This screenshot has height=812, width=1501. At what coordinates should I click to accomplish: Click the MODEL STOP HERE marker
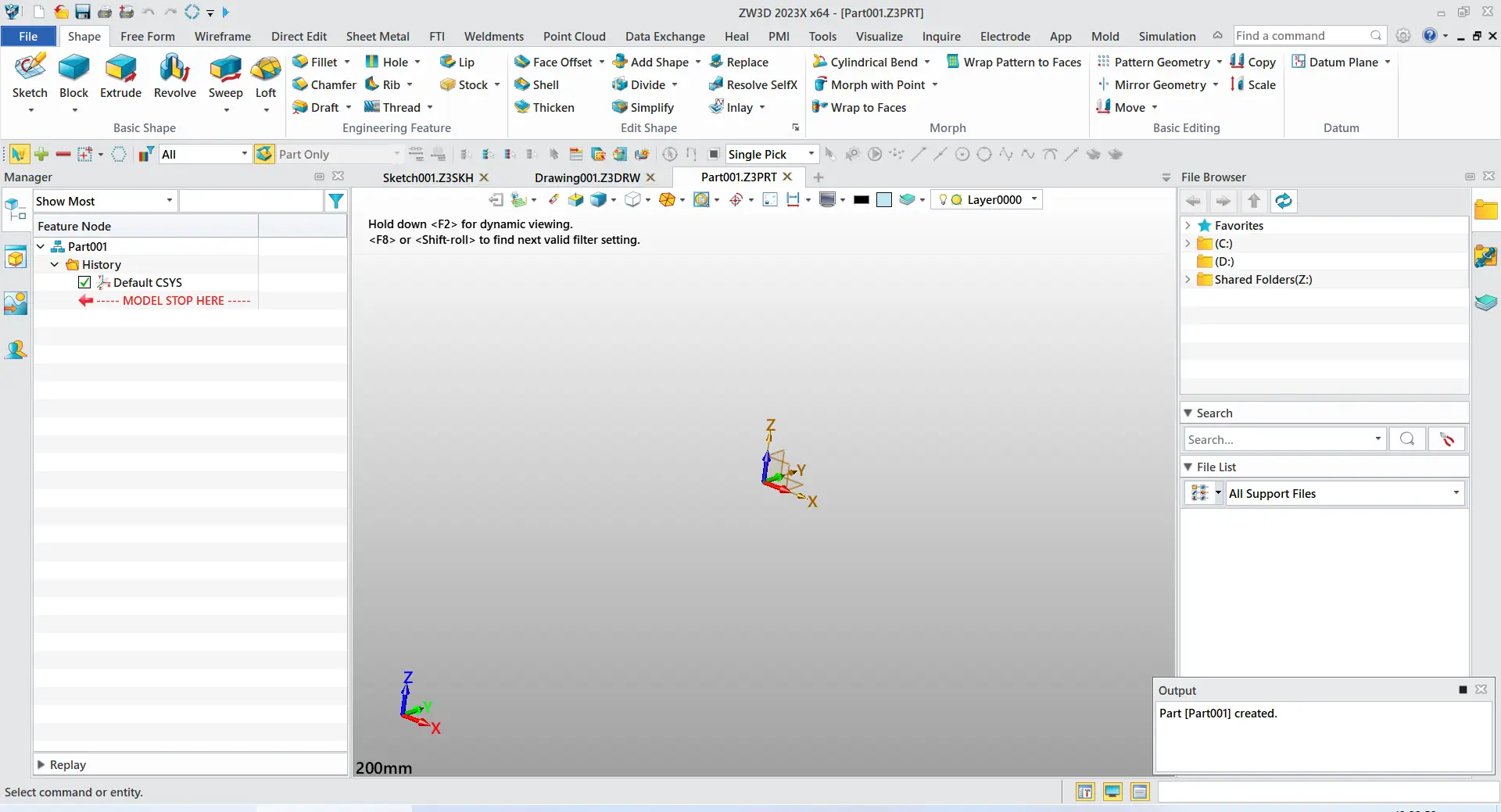[164, 300]
